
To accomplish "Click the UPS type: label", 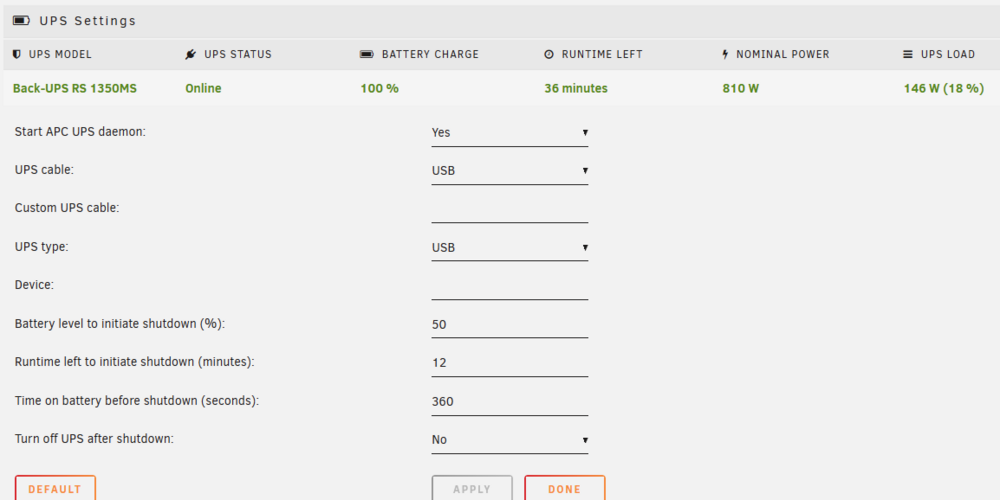I will (41, 246).
